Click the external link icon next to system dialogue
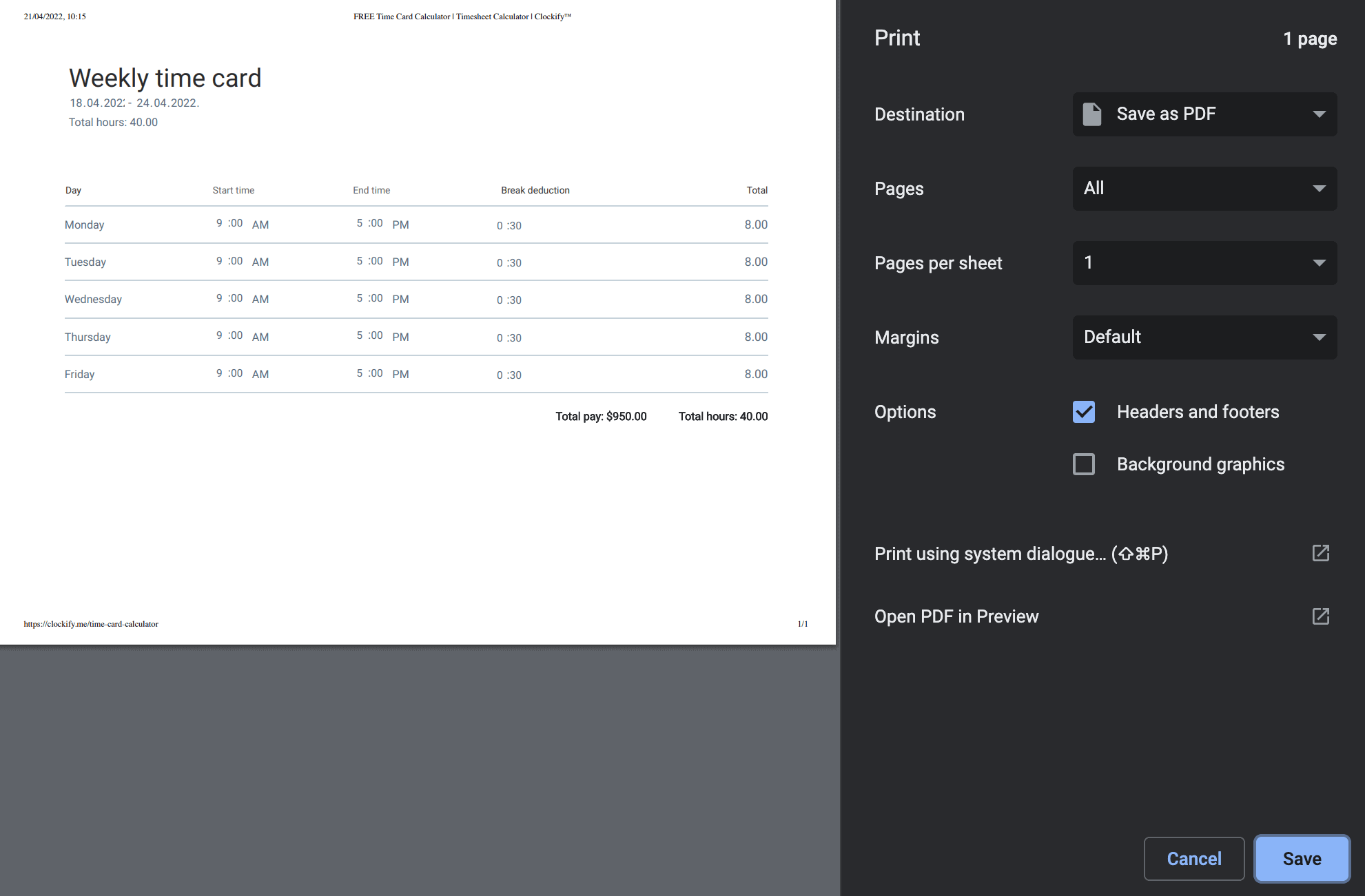The height and width of the screenshot is (896, 1365). point(1321,553)
